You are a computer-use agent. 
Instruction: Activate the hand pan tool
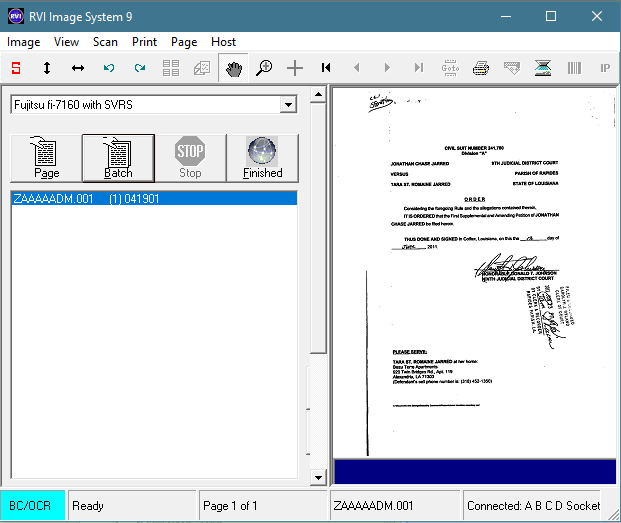(x=233, y=68)
